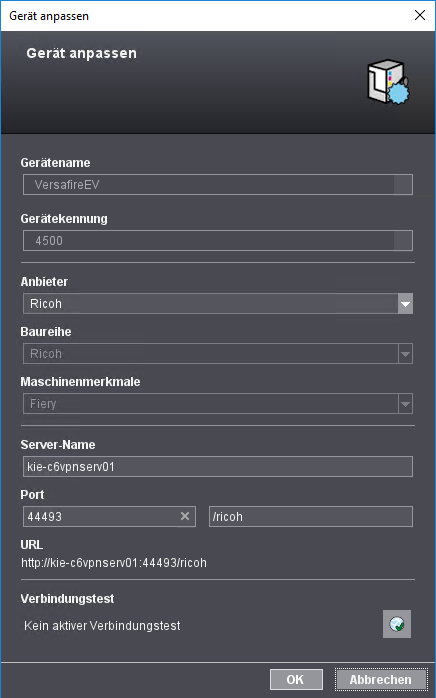
Task: Expand the Baureihe dropdown arrow
Action: 405,354
